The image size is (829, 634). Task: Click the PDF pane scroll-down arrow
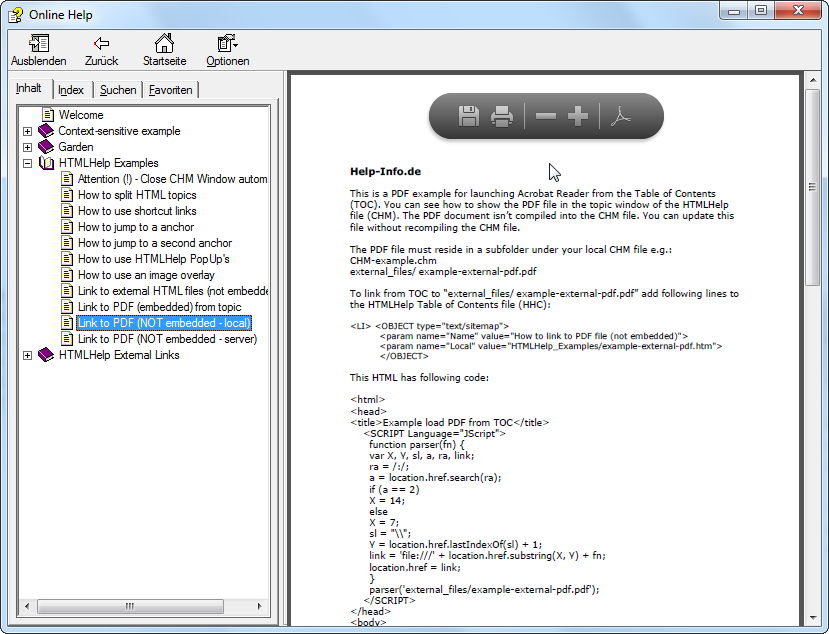[x=812, y=618]
